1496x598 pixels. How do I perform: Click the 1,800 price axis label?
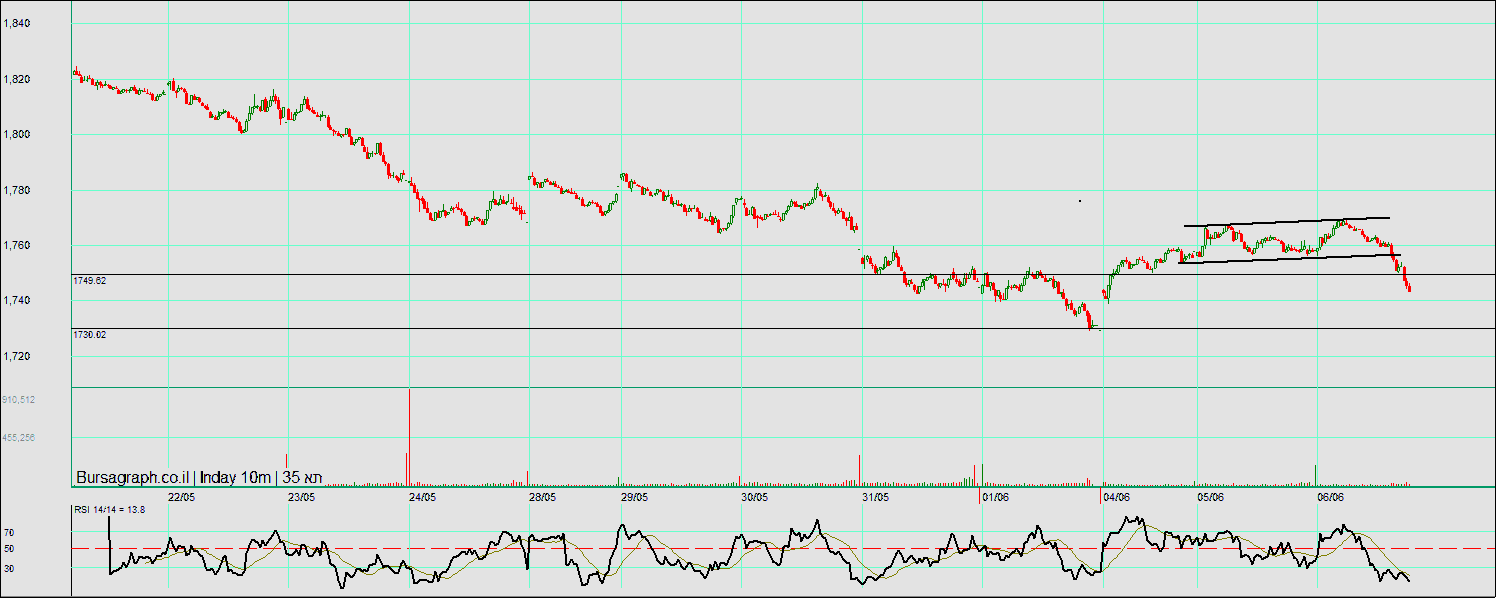pos(17,134)
